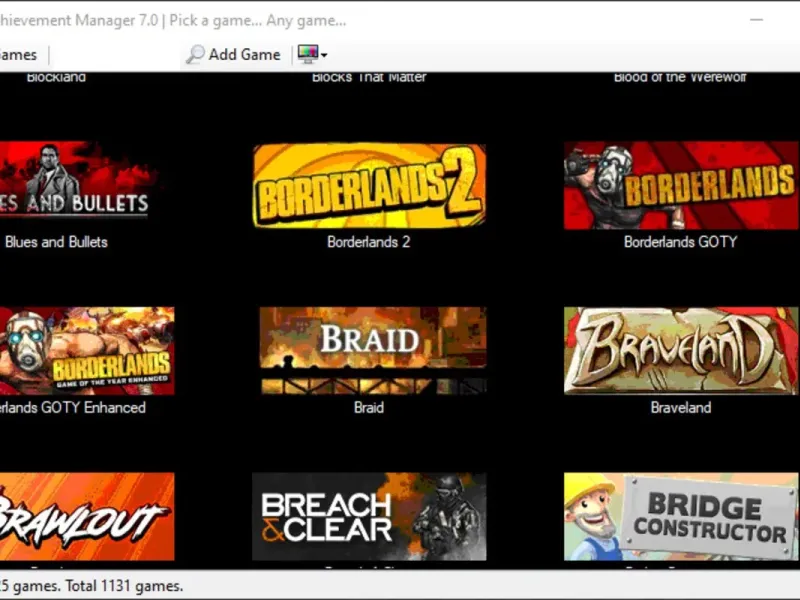This screenshot has height=600, width=800.
Task: Click the 'Braid' caption text
Action: click(x=368, y=408)
